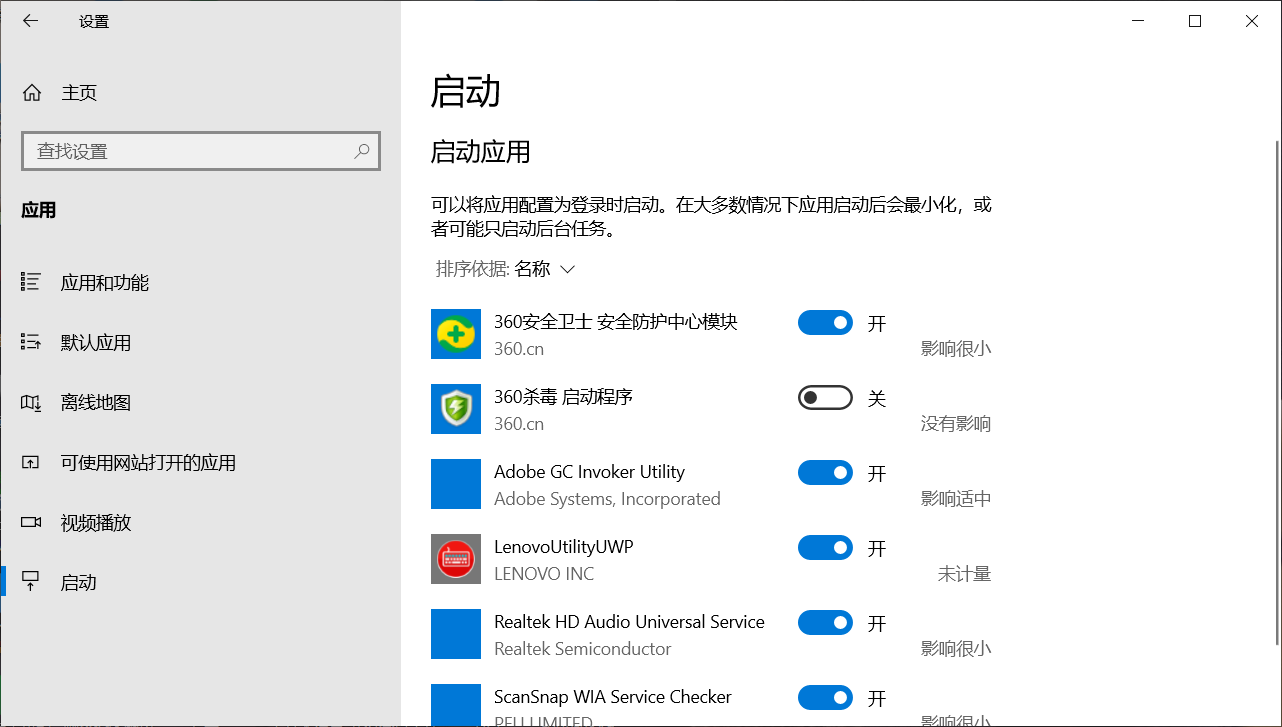Screen dimensions: 1282x727
Task: Disable Adobe GC Invoker Utility toggle
Action: 825,473
